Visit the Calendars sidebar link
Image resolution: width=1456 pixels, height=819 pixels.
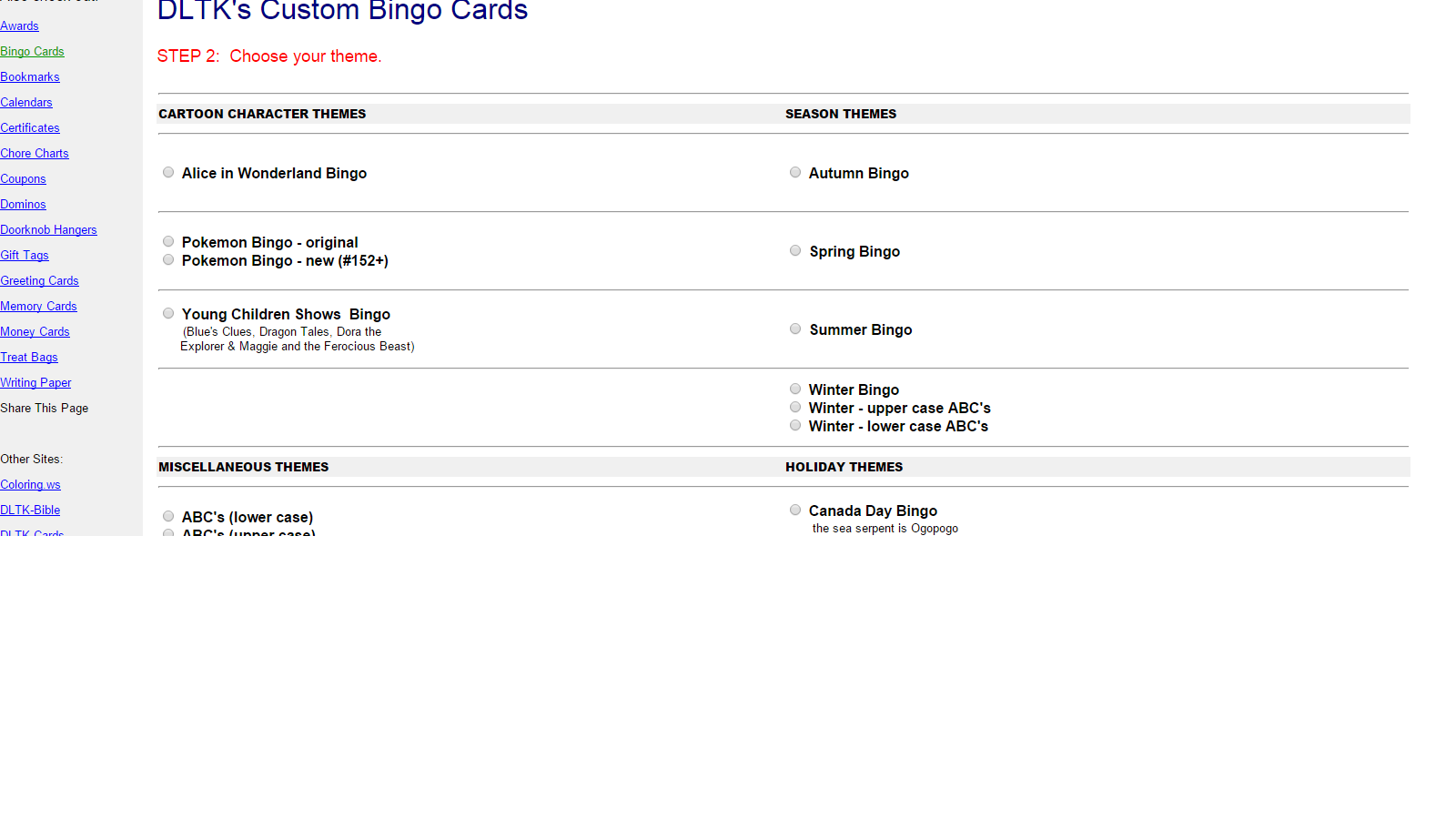26,103
